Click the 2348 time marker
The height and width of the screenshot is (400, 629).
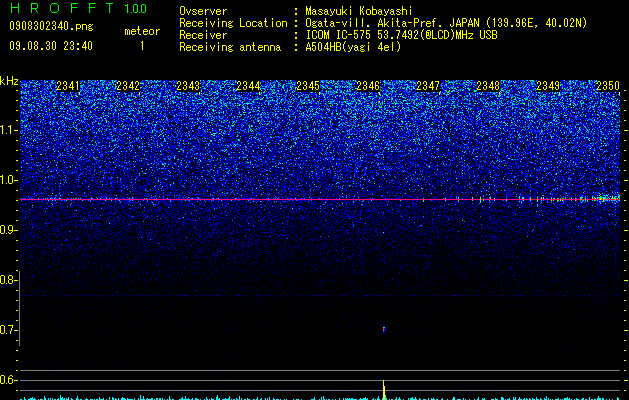tap(488, 86)
